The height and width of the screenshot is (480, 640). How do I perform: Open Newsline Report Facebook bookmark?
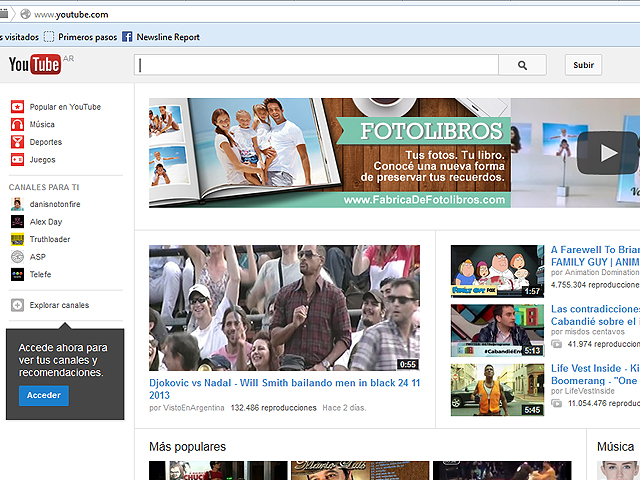pos(161,37)
